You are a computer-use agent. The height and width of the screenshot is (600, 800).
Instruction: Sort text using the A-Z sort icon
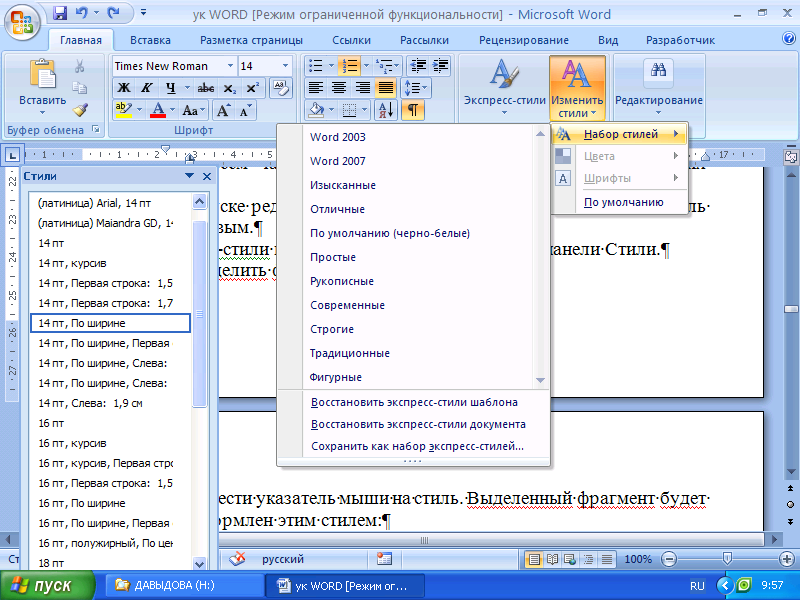pyautogui.click(x=386, y=110)
